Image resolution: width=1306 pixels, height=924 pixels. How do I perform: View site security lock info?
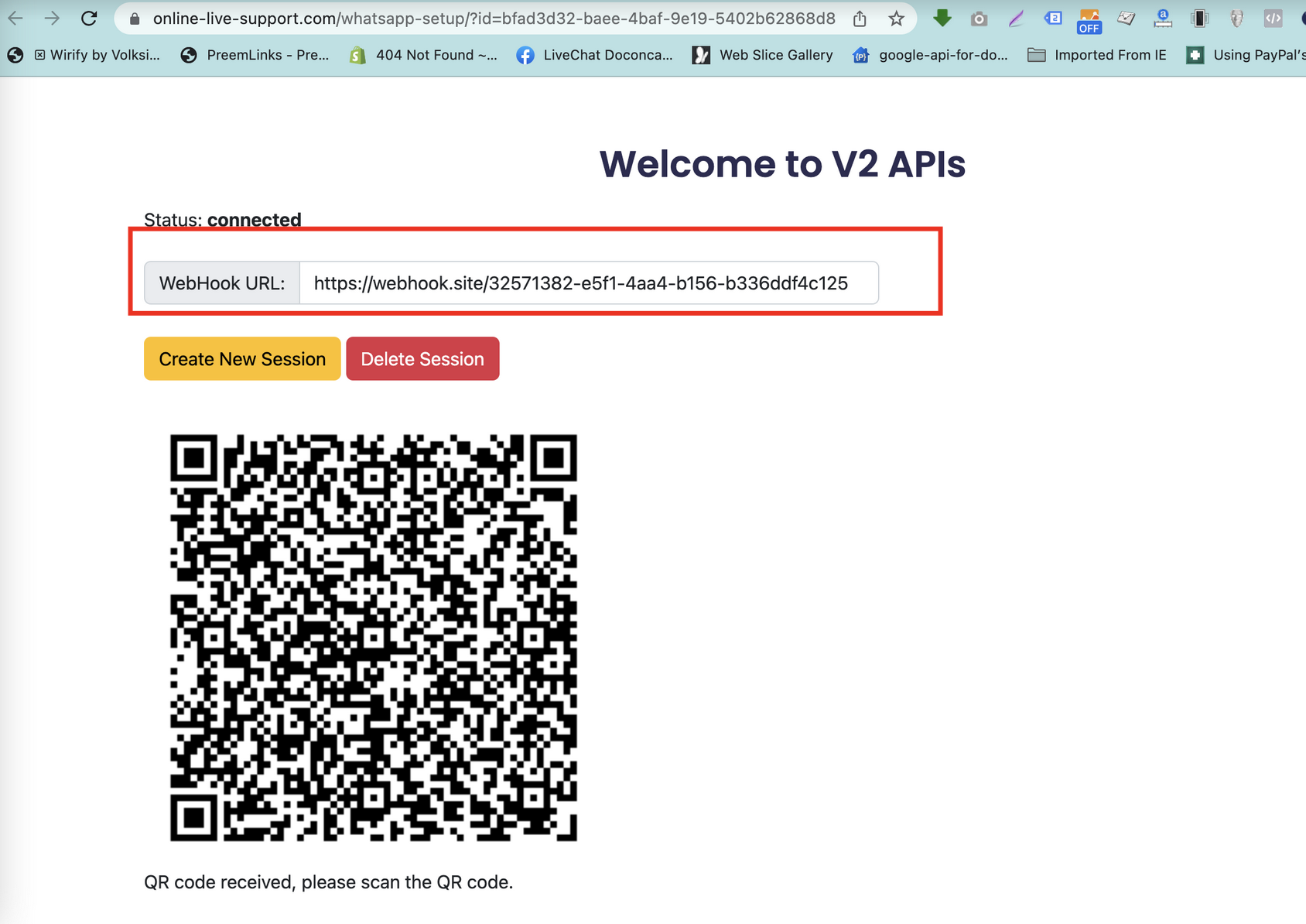(x=135, y=19)
